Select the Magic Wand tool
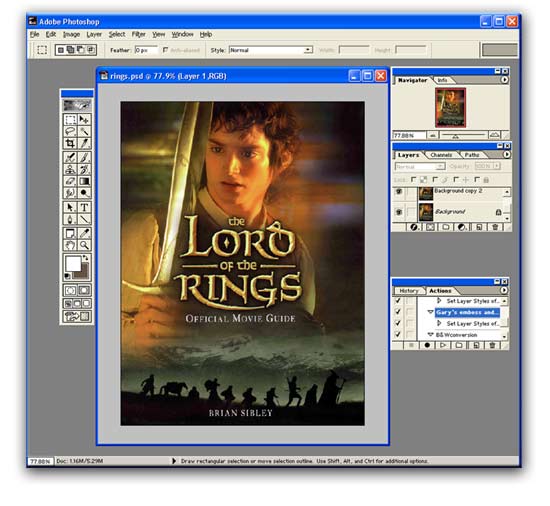This screenshot has height=506, width=550. point(84,131)
